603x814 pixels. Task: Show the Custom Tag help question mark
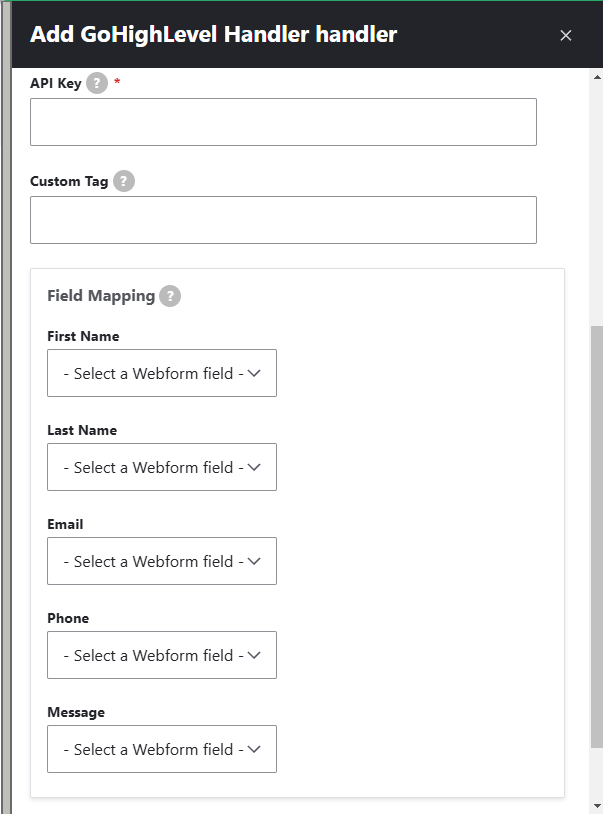pos(124,181)
